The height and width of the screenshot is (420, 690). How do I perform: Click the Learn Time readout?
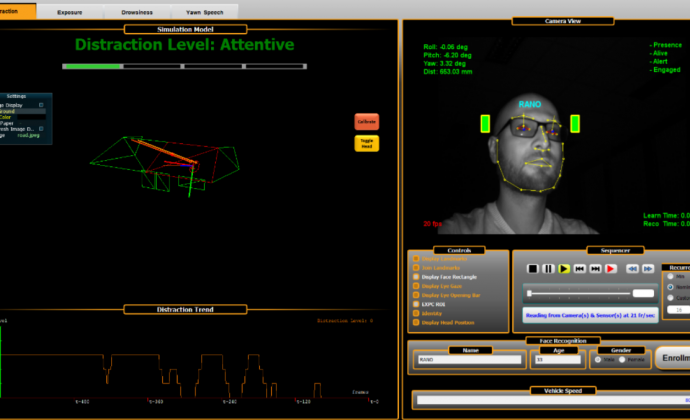click(x=666, y=215)
